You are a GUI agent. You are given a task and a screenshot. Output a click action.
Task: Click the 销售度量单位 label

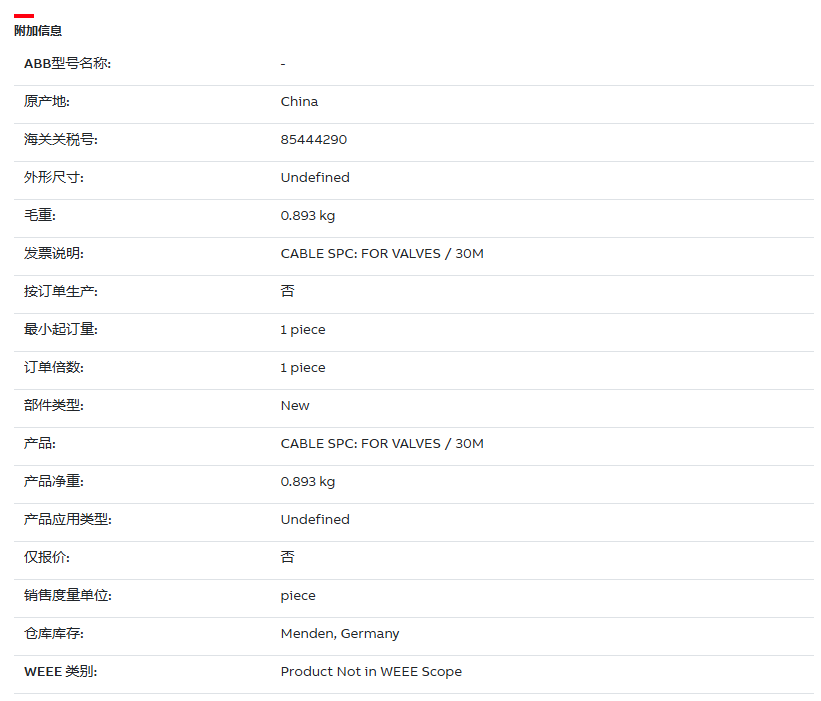[68, 595]
